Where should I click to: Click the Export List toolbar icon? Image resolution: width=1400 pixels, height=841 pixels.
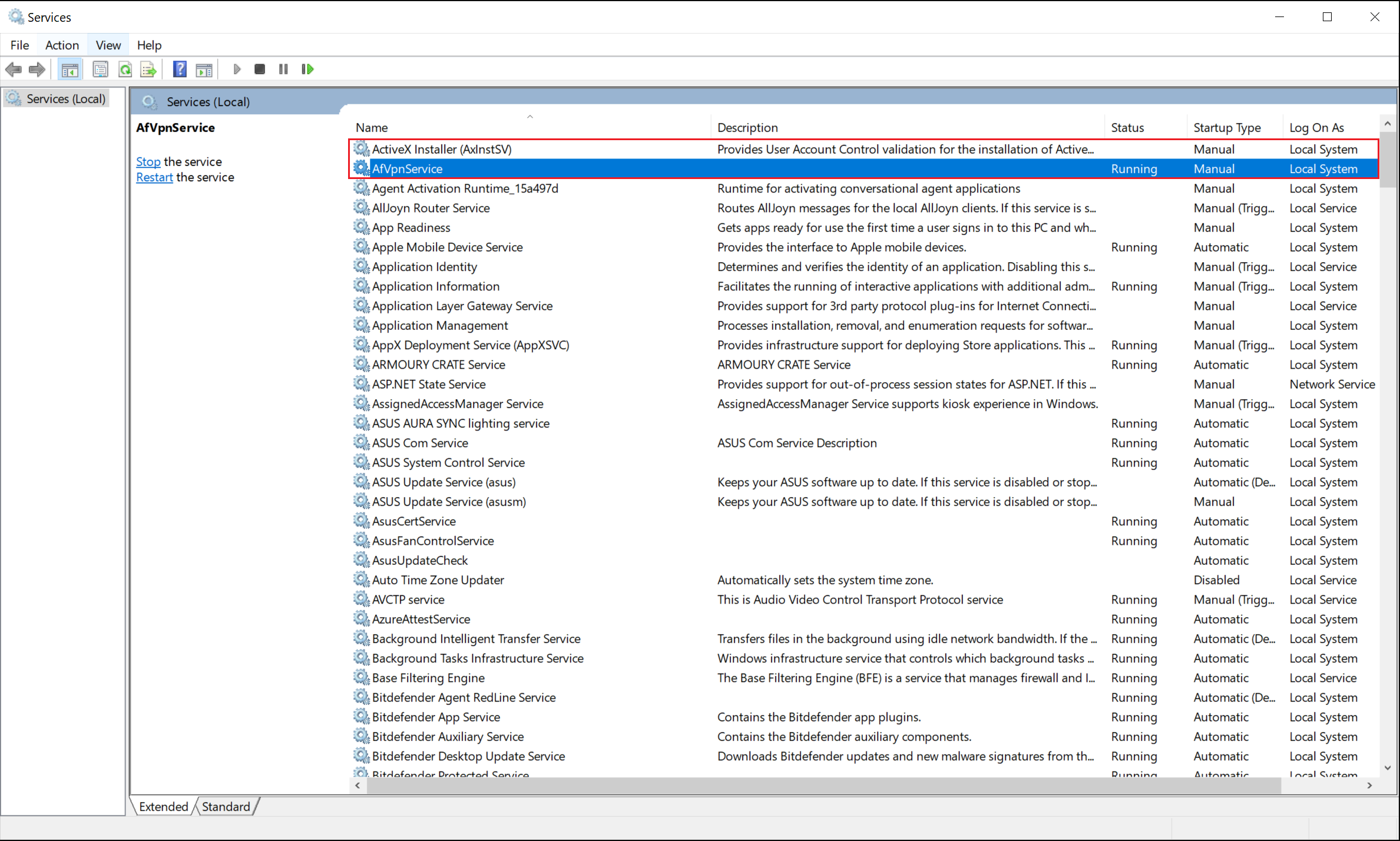pos(148,69)
